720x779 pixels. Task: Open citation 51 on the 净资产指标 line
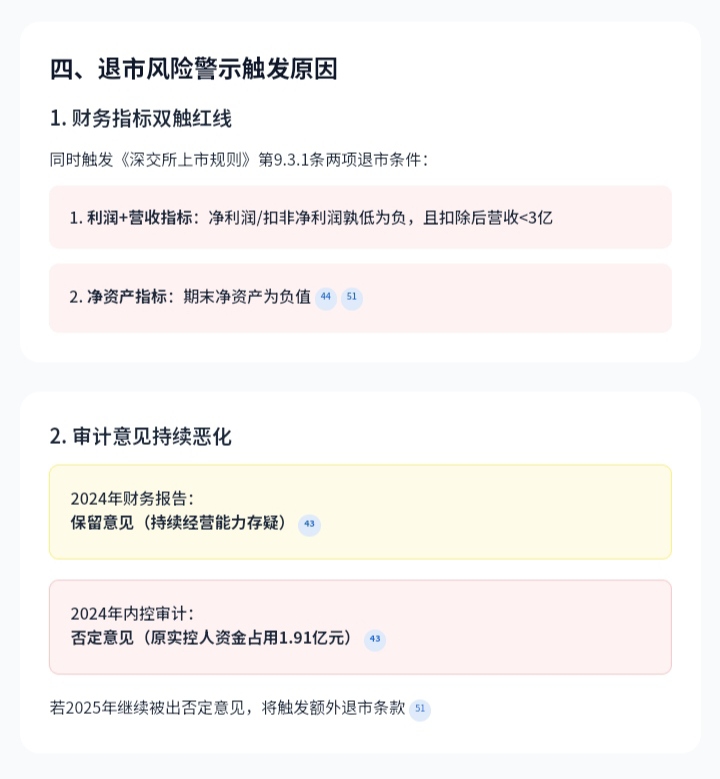(x=351, y=297)
